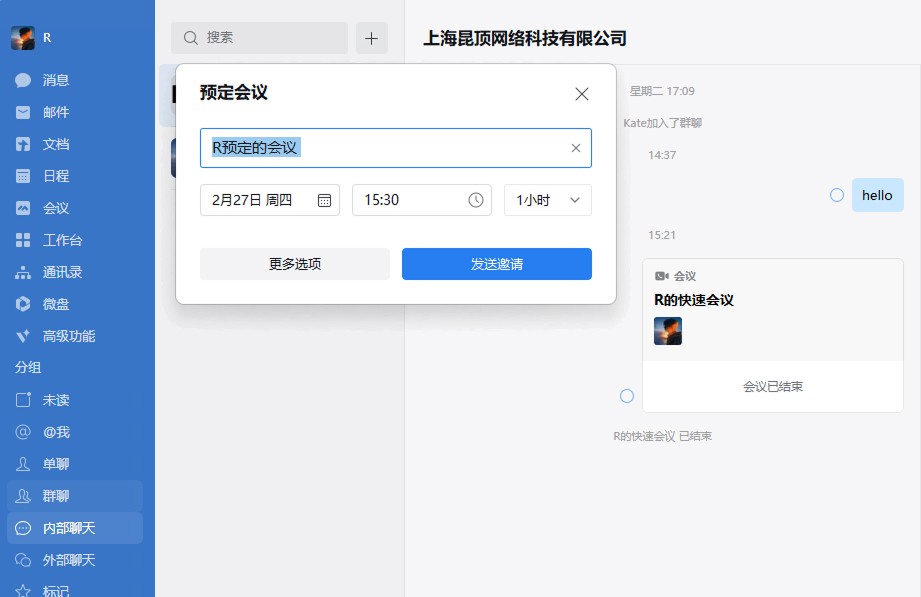The image size is (921, 597).
Task: Click the plus icon beside search box
Action: pyautogui.click(x=372, y=38)
